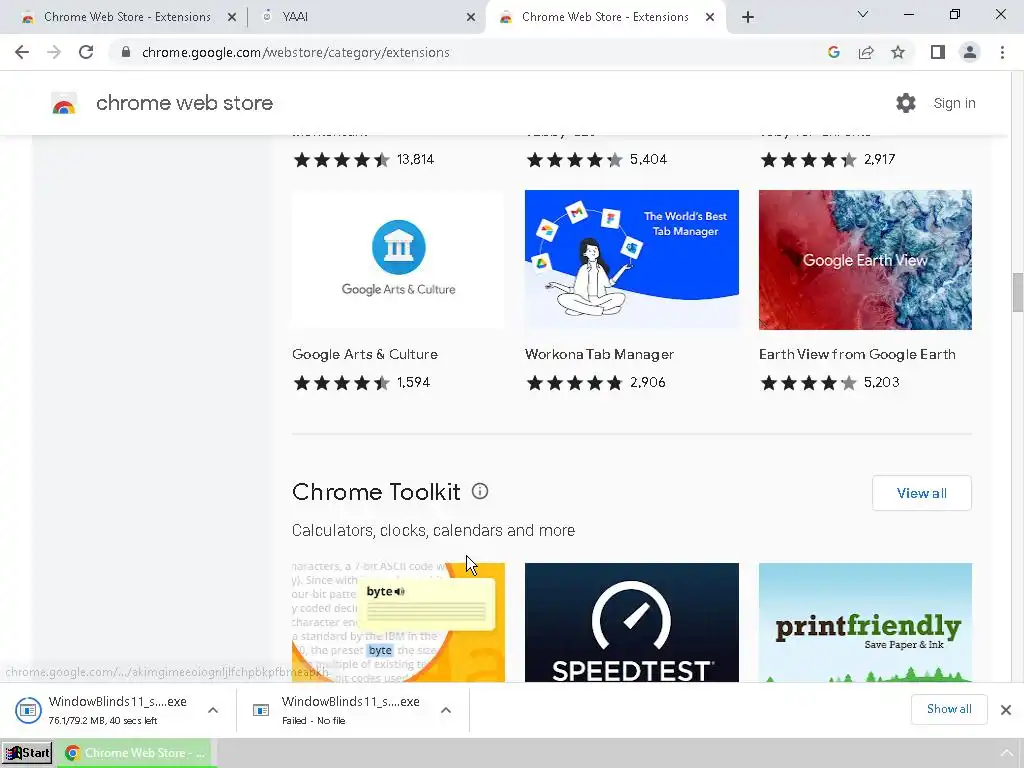Screen dimensions: 1024x768
Task: Click the 13,814 ratings count
Action: coord(415,159)
